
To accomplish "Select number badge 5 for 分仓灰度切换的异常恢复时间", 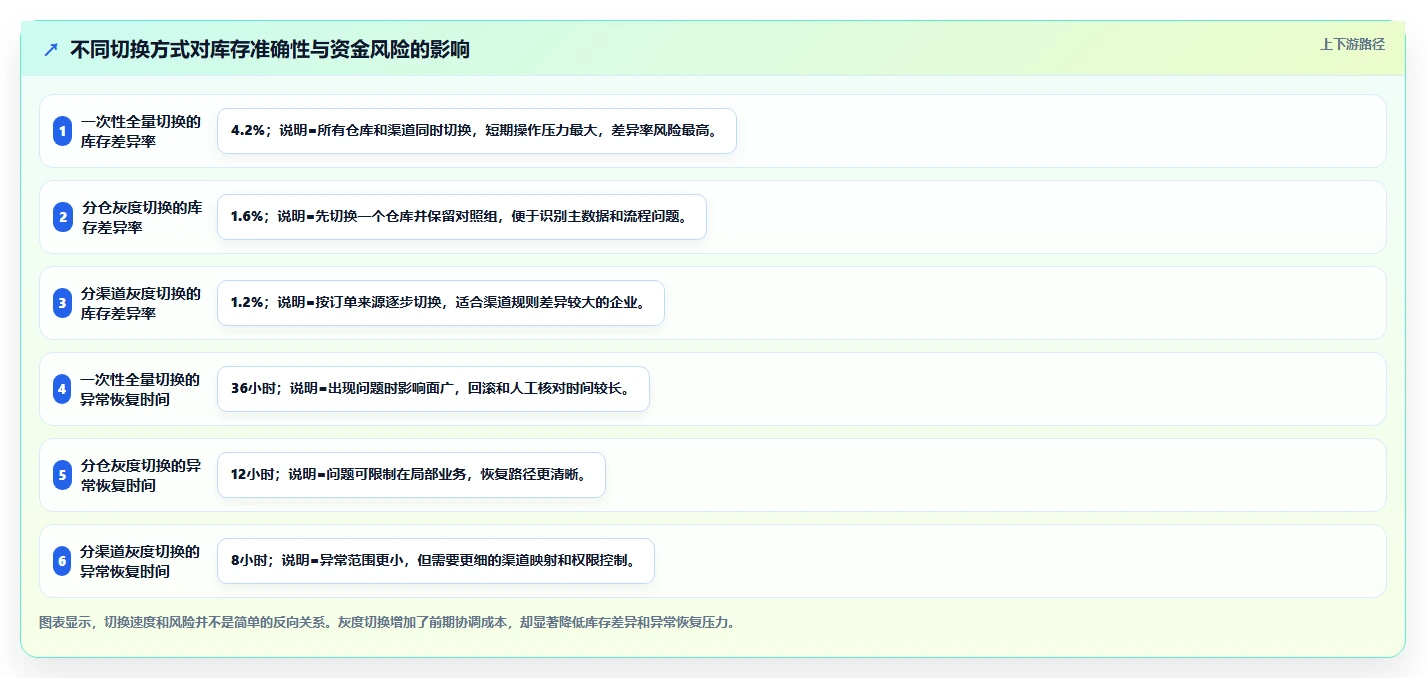I will click(x=62, y=475).
